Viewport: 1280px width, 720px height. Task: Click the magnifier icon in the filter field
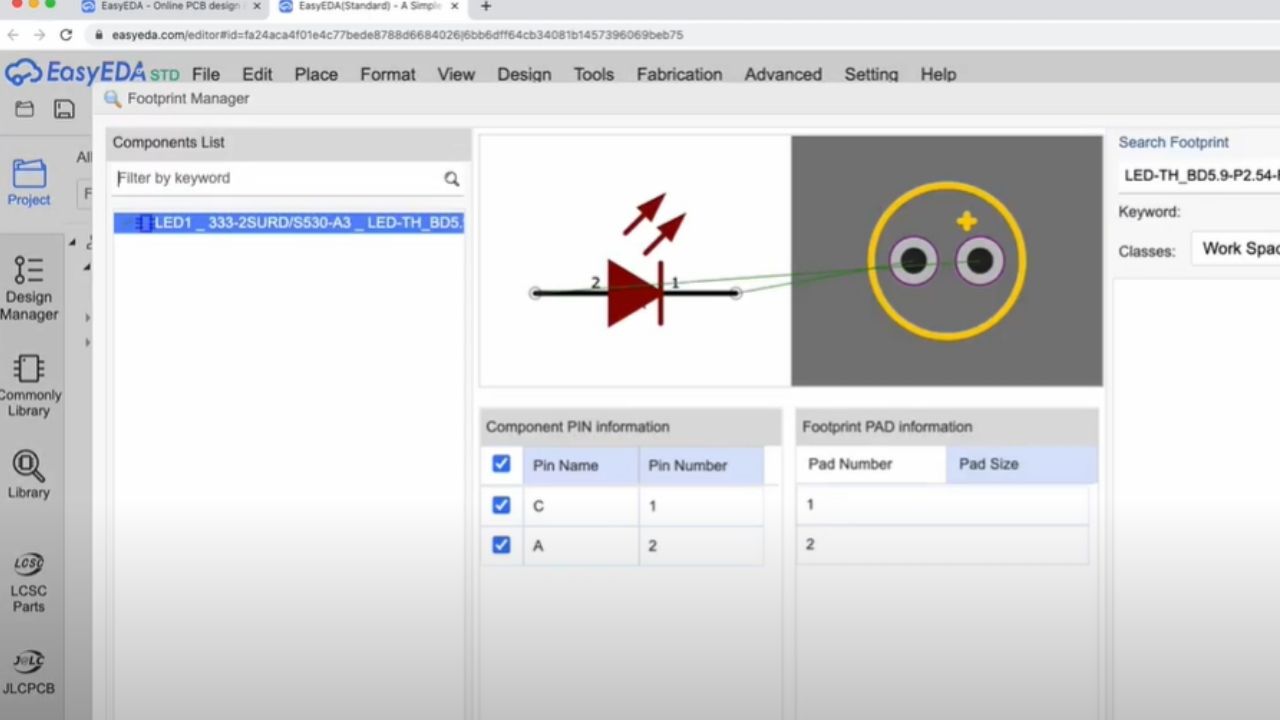[x=451, y=178]
